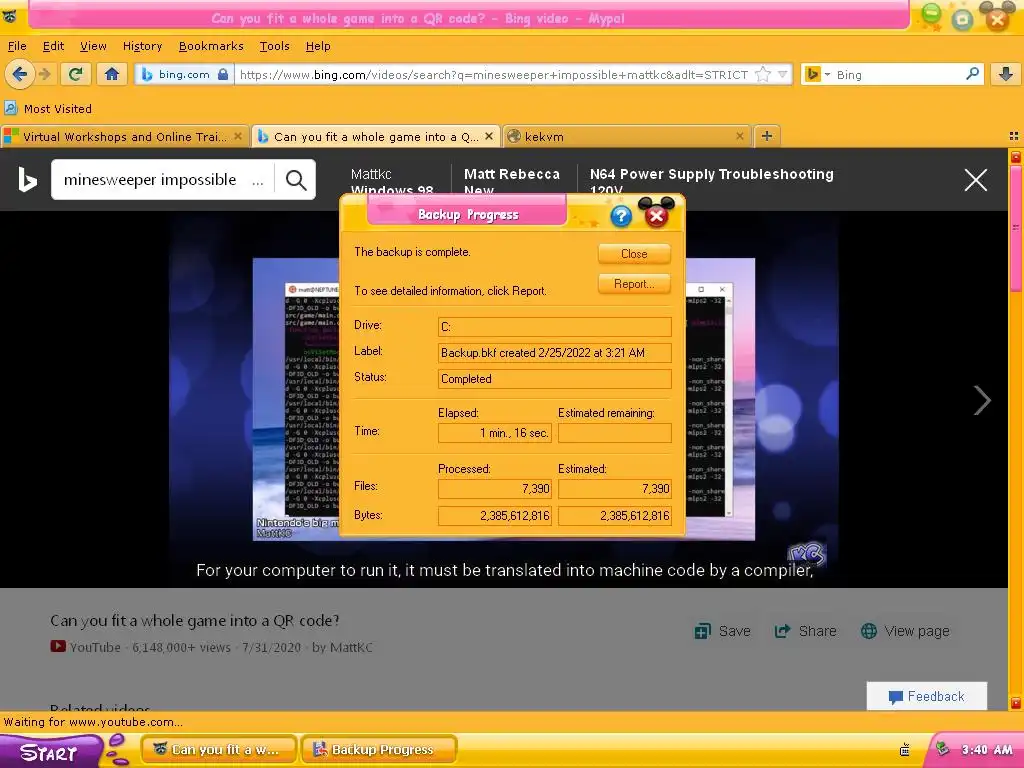Click the magnifier in the Bing search box
Viewport: 1024px width, 768px height.
[x=972, y=74]
